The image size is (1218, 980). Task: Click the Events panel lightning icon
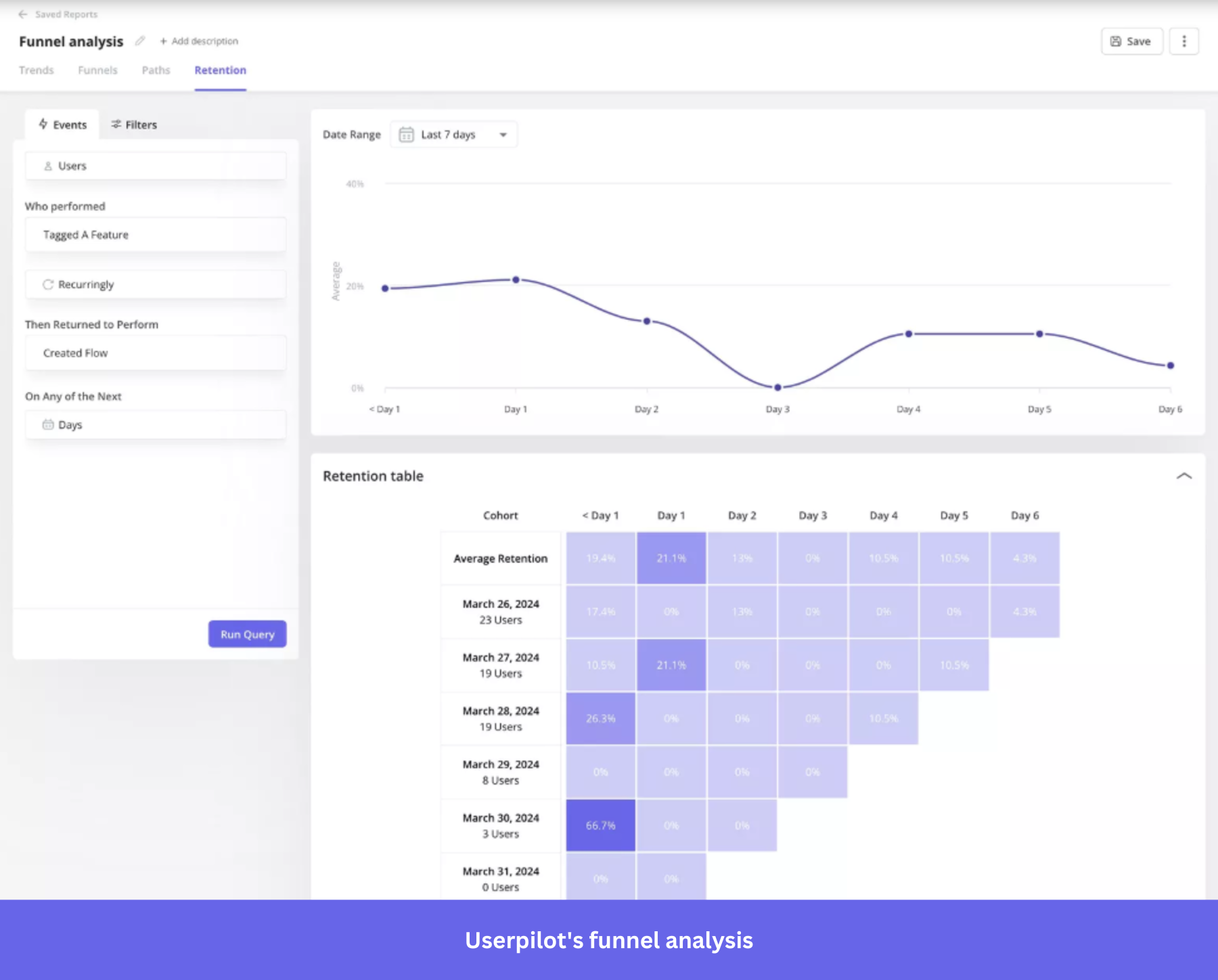coord(43,124)
